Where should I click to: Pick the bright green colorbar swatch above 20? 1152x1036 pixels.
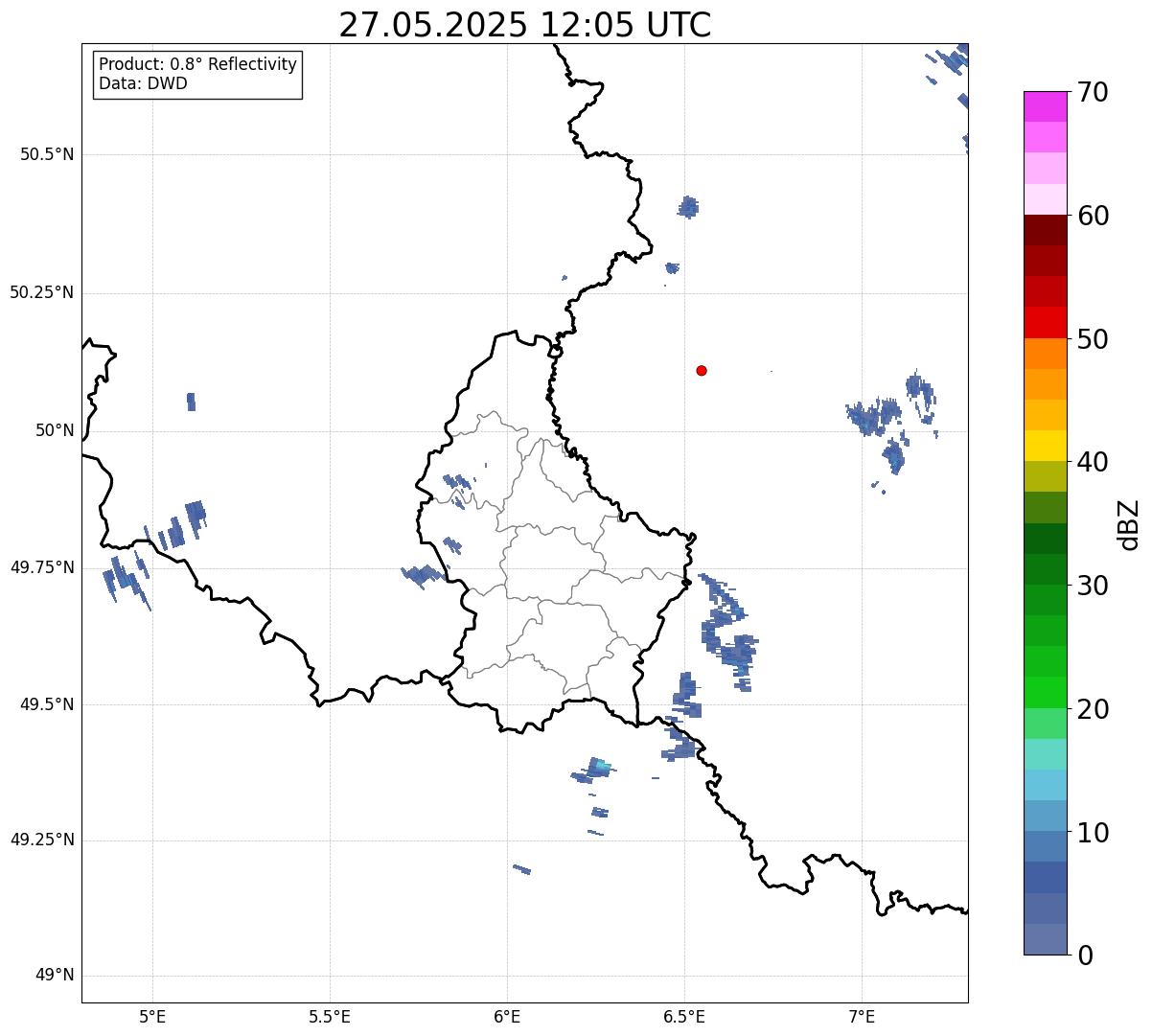coord(1045,693)
